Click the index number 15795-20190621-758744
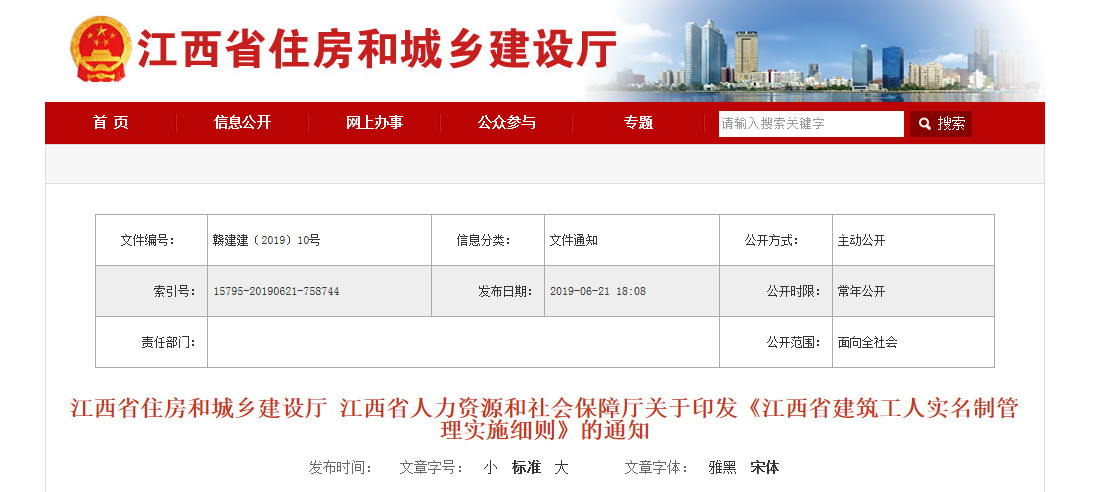Screen dimensions: 1115x492 click(x=276, y=291)
